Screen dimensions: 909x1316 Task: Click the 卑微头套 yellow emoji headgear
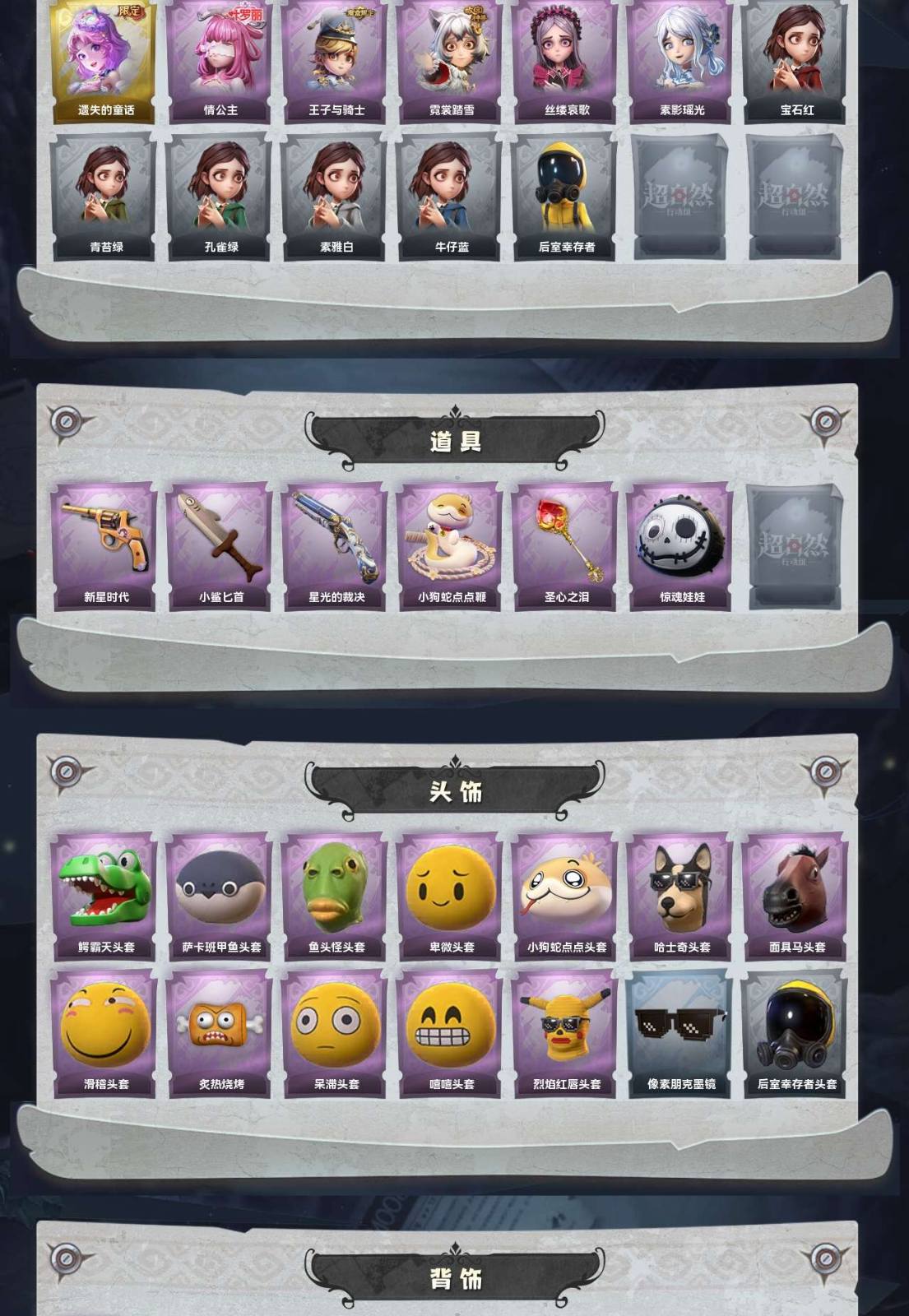(450, 897)
